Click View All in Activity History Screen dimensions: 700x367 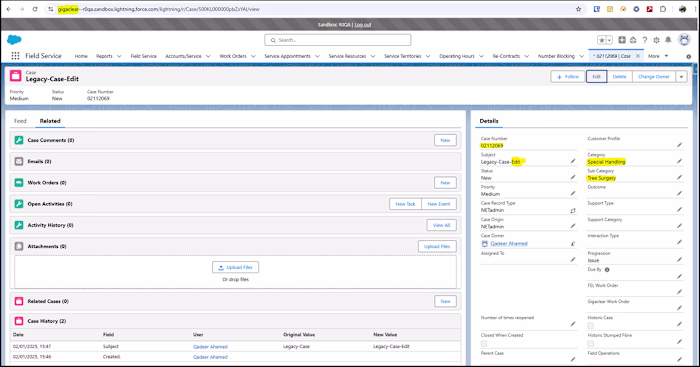(442, 225)
